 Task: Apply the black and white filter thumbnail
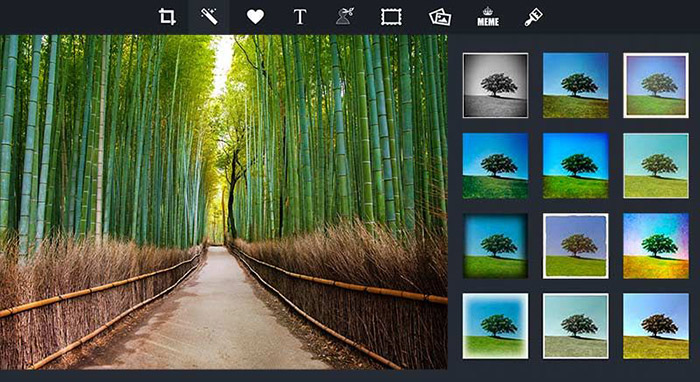(x=496, y=85)
